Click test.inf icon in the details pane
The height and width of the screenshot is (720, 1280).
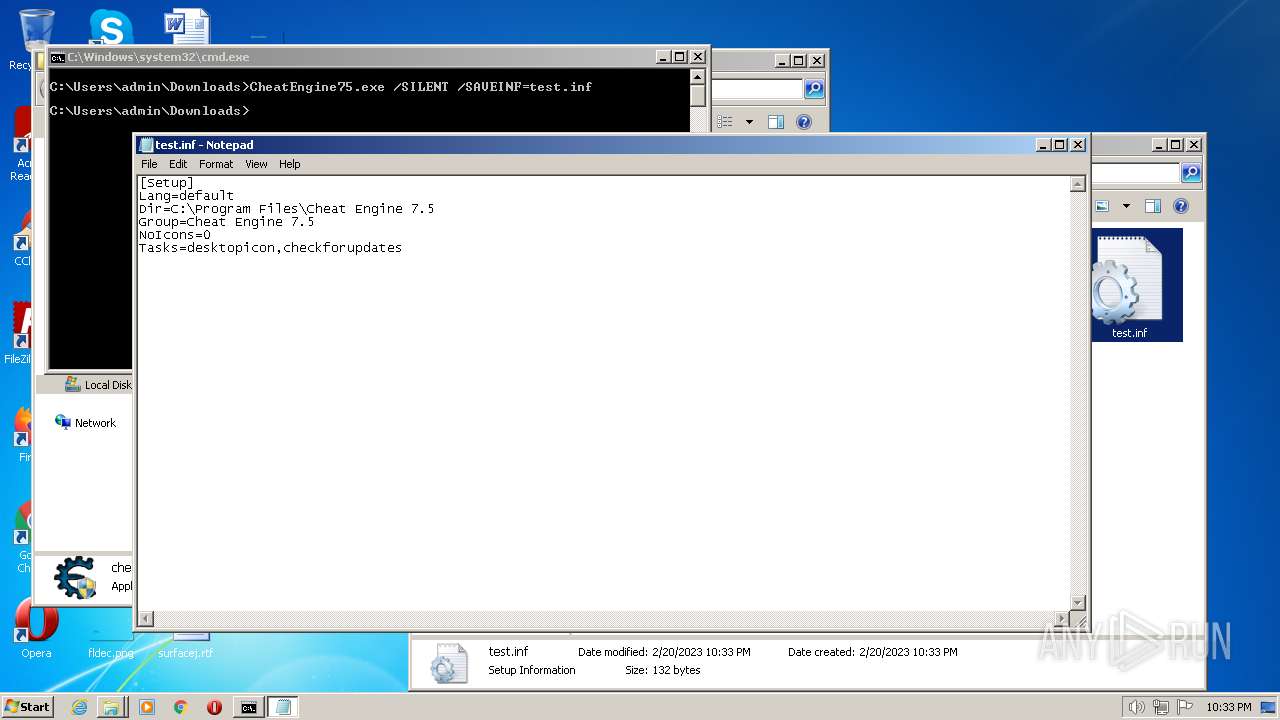pyautogui.click(x=448, y=662)
